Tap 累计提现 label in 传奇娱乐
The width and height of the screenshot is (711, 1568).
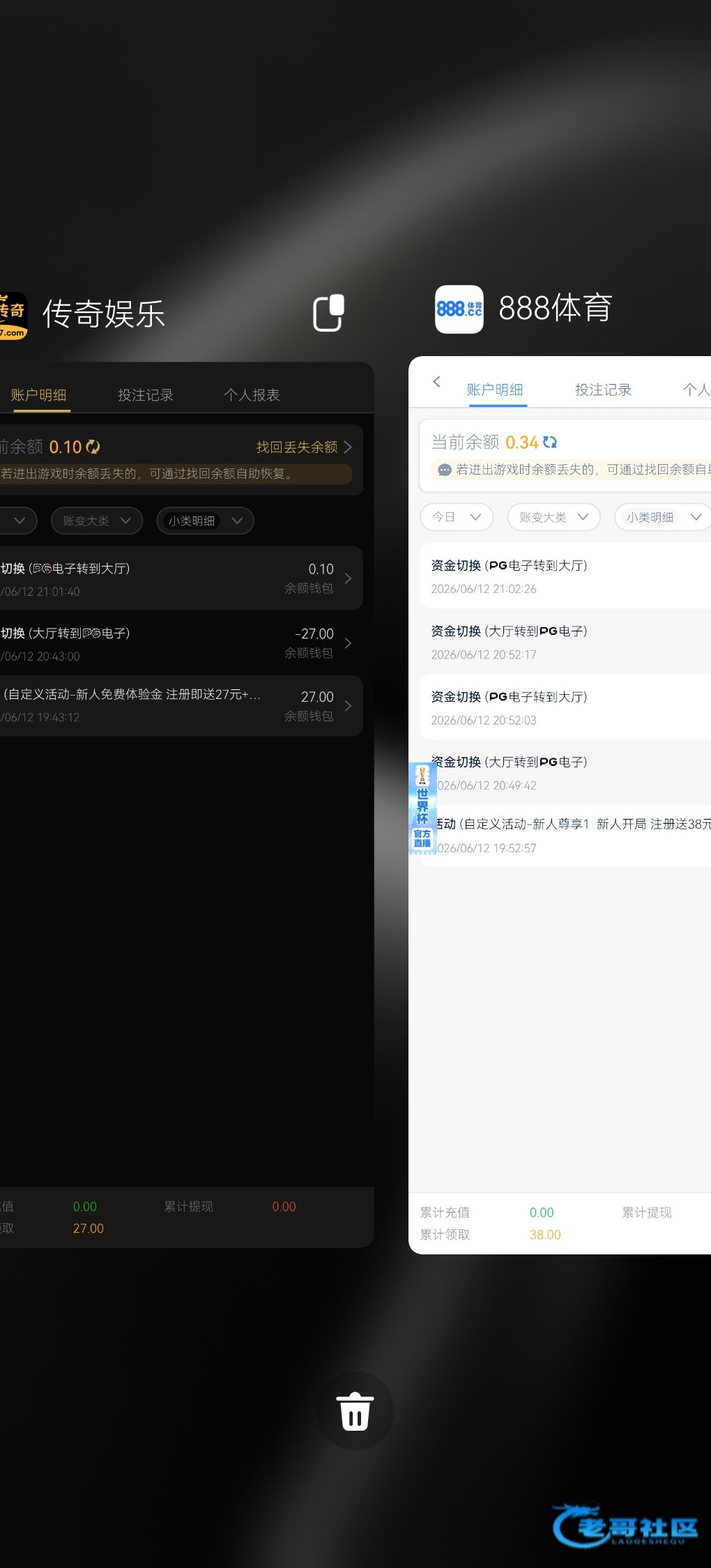click(x=189, y=1207)
